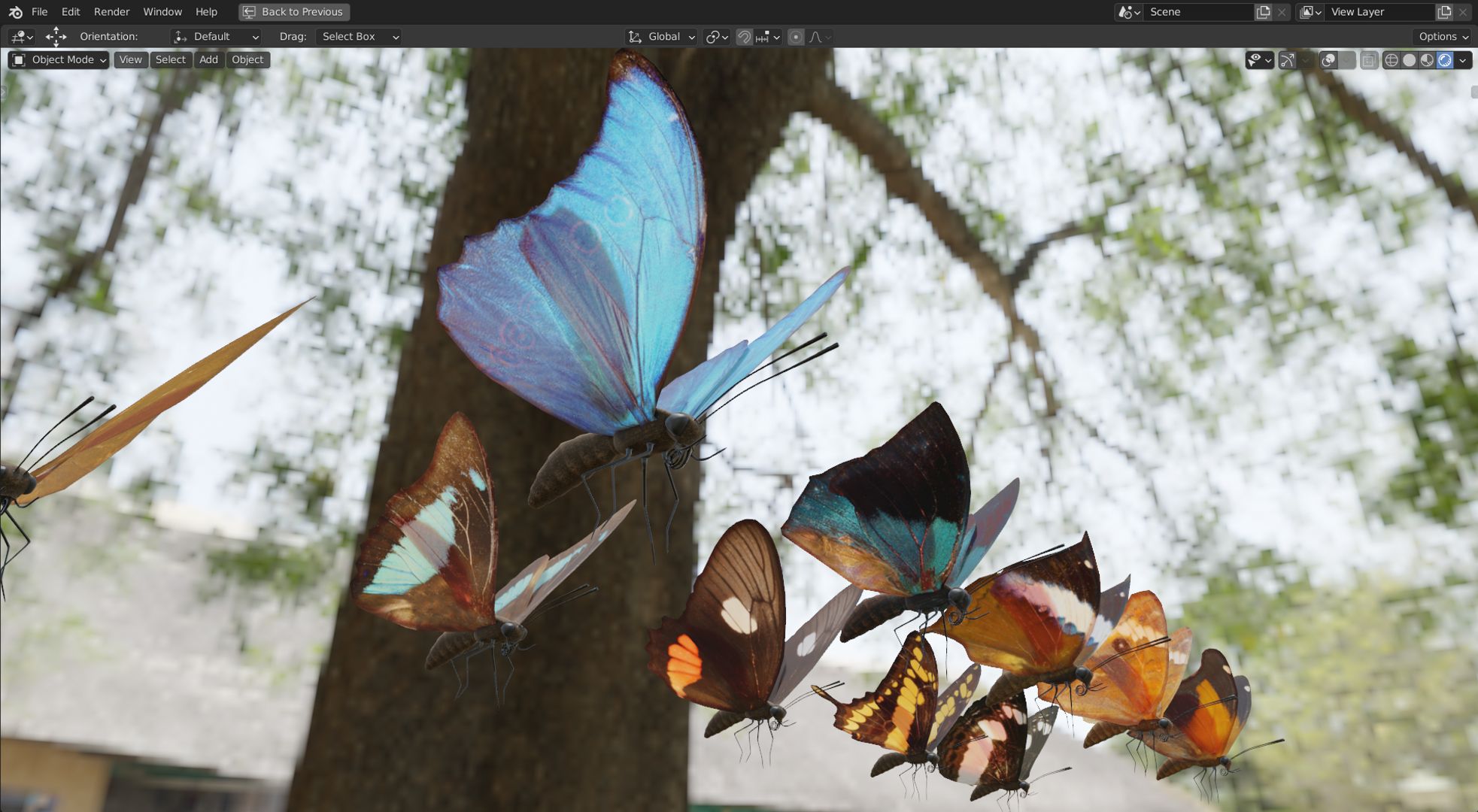The height and width of the screenshot is (812, 1478).
Task: Open the Global transform orientation dropdown
Action: point(661,37)
